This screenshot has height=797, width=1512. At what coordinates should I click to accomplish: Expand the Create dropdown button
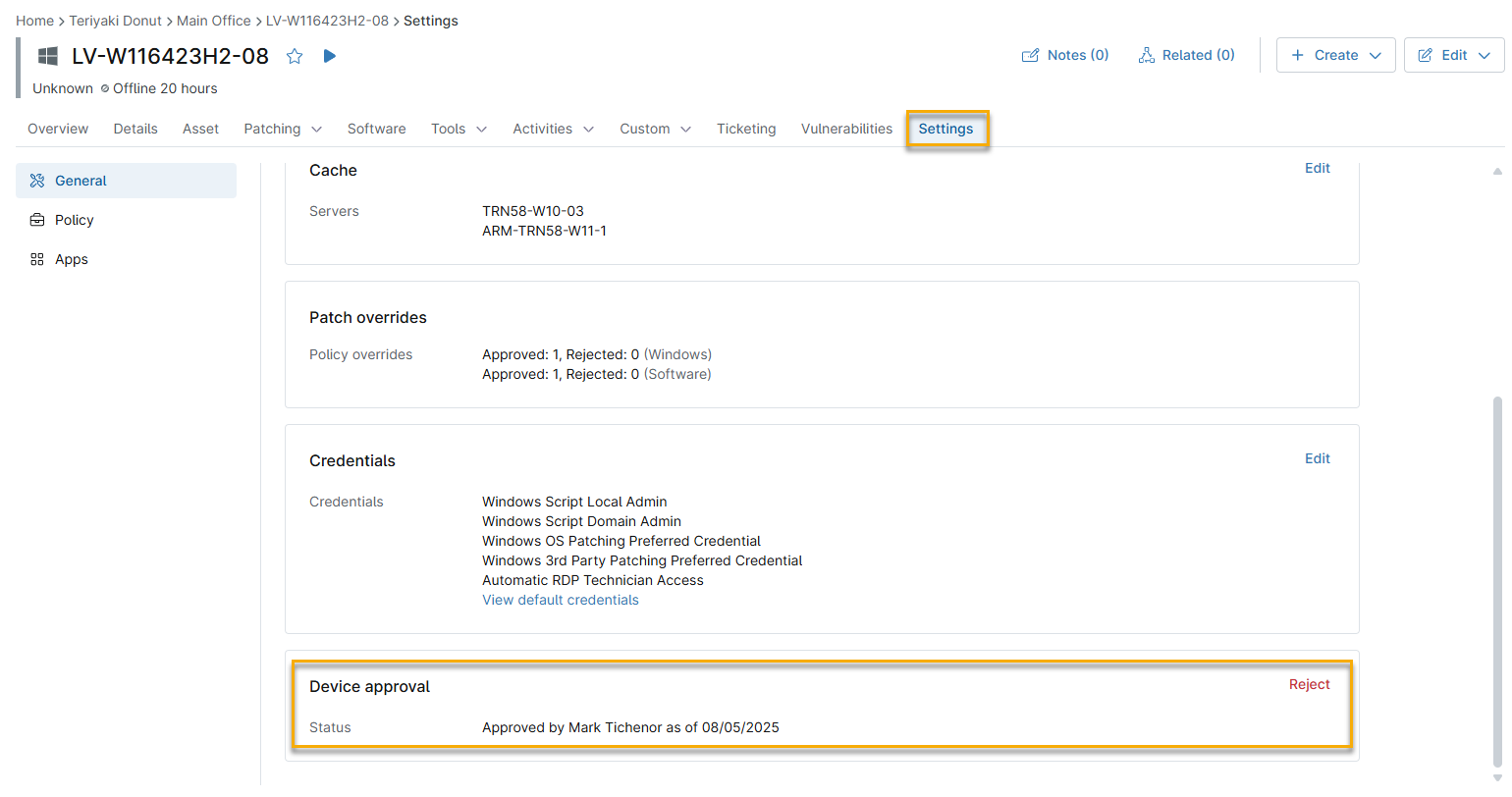pos(1335,56)
